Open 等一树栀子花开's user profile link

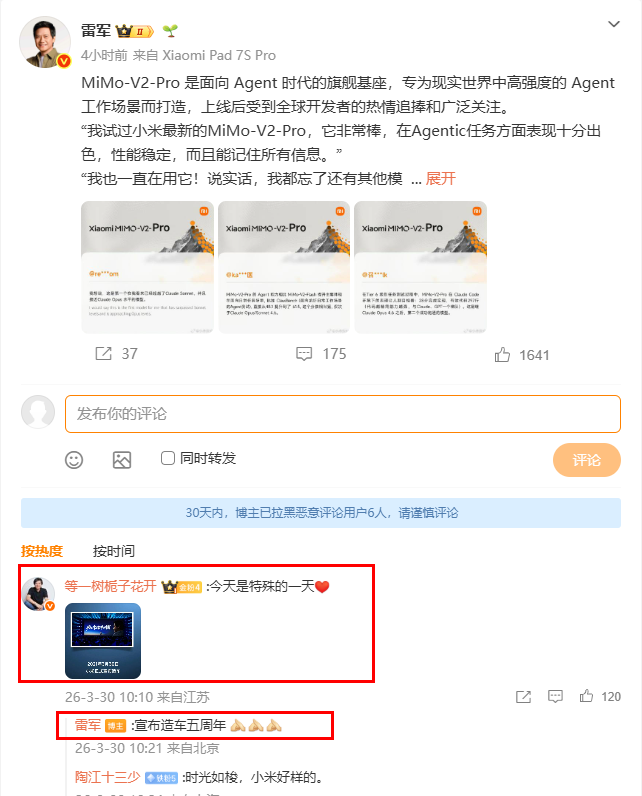(x=110, y=586)
